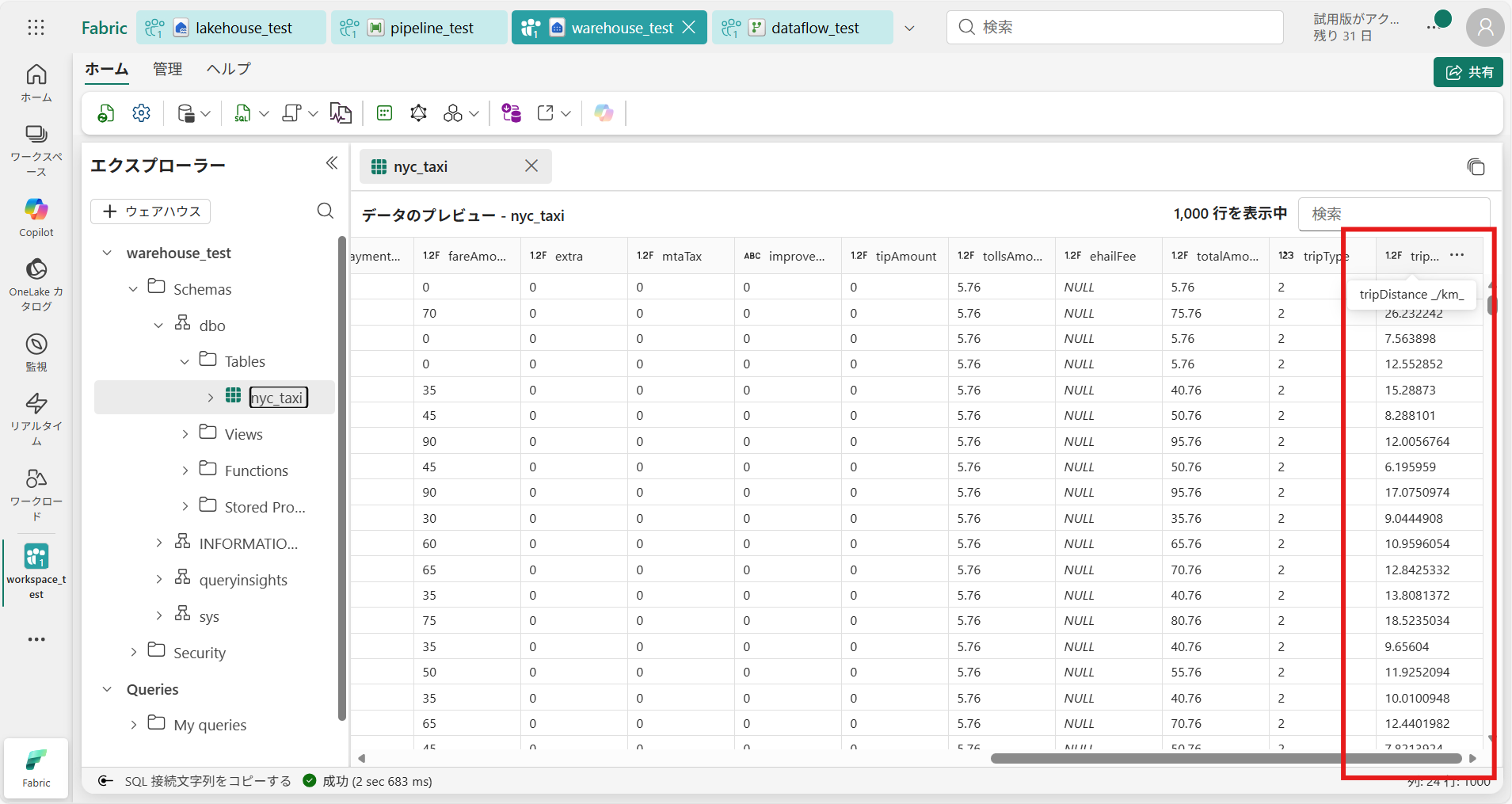
Task: Switch to the 管理 ribbon tab
Action: tap(167, 69)
